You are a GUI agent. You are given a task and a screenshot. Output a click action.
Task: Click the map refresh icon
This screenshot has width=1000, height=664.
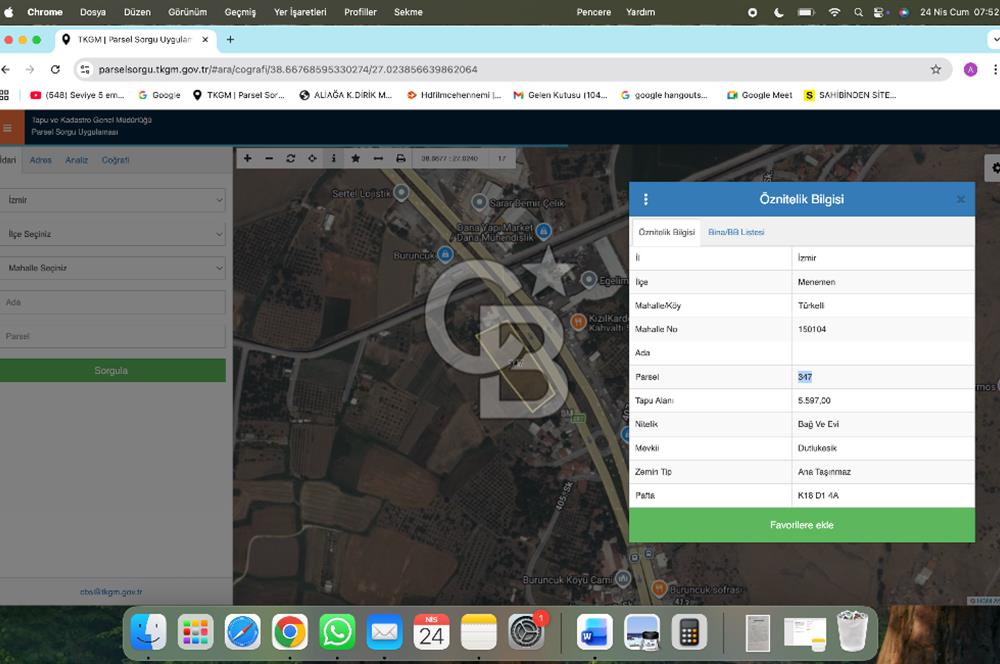coord(291,159)
